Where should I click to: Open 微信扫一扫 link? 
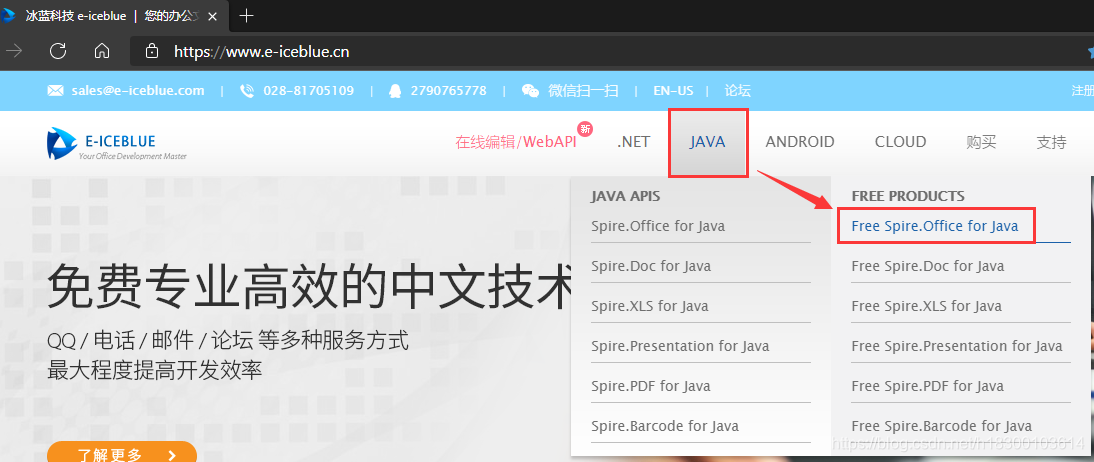[583, 91]
